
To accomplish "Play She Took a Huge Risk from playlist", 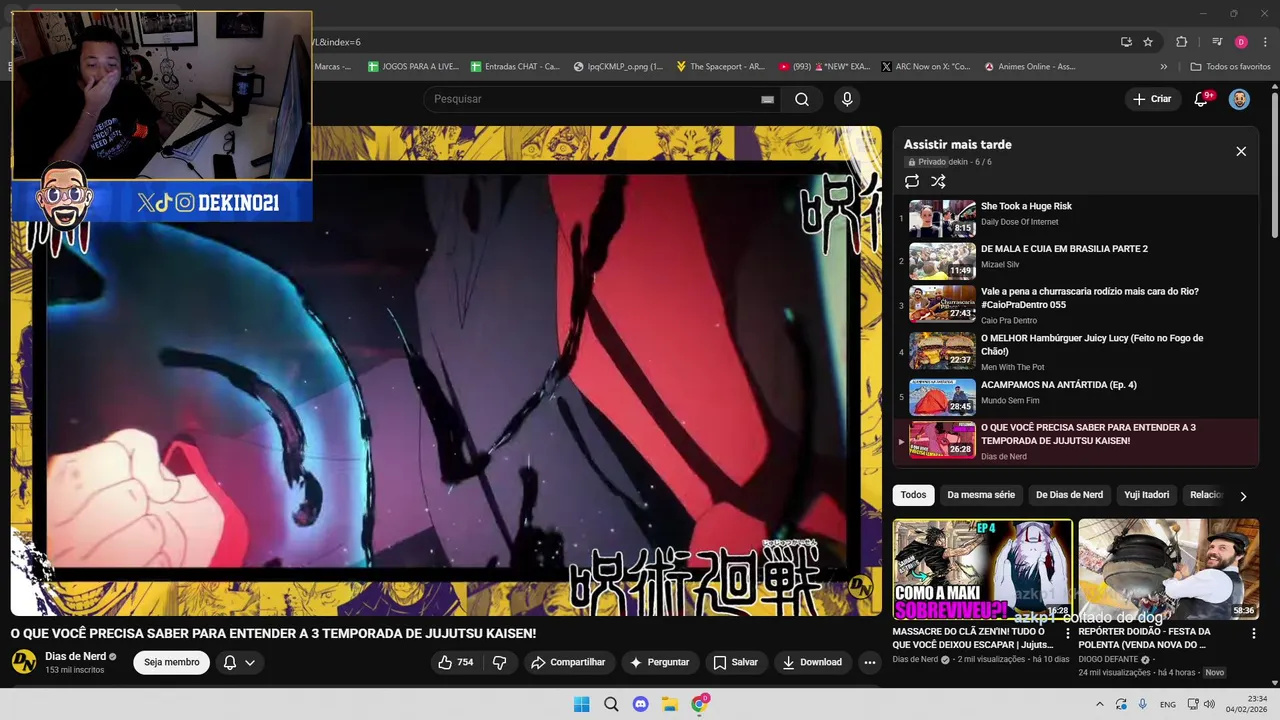I will 1075,218.
